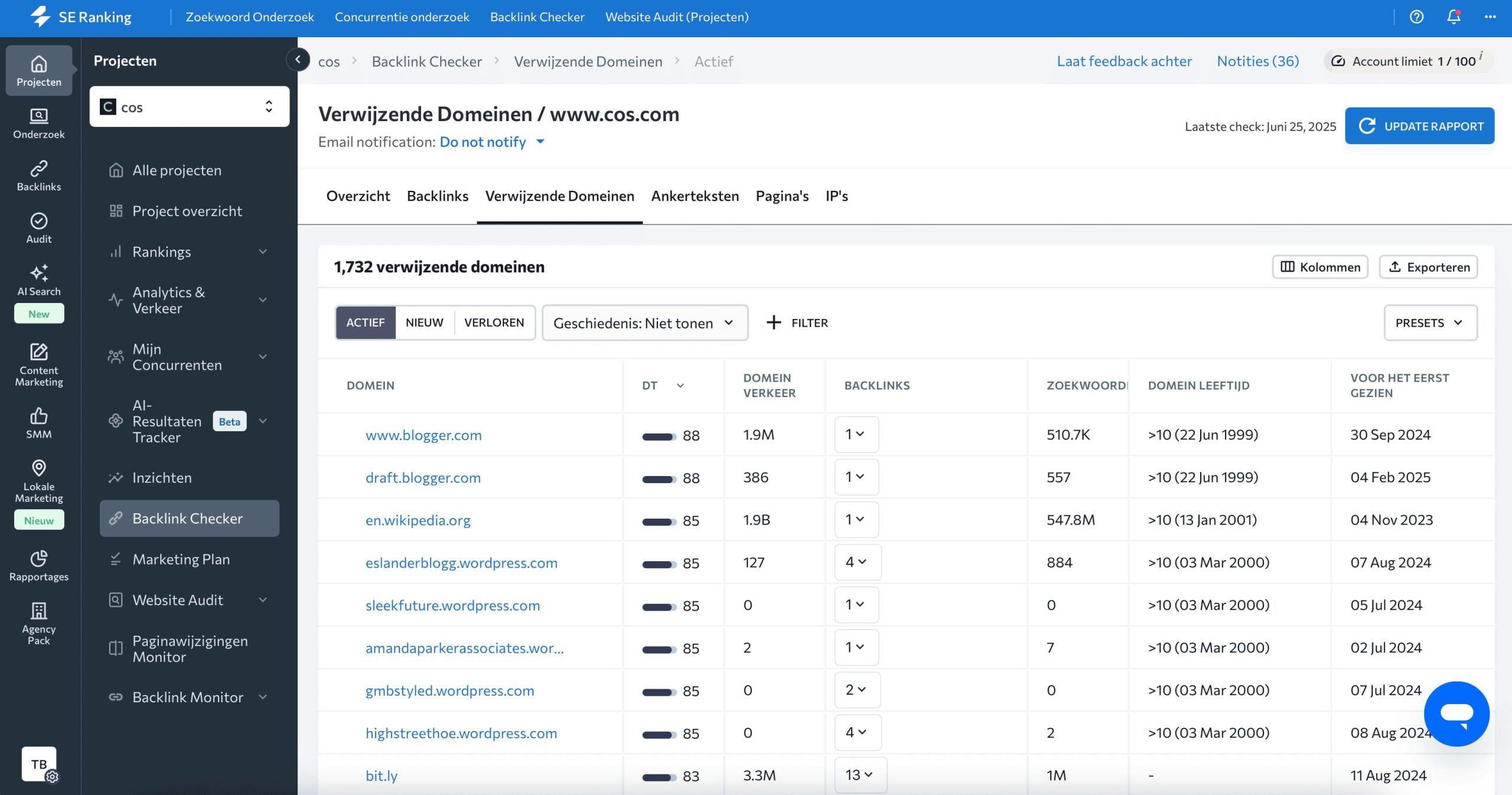Open the three-dots more menu
Screen dimensions: 1512x795
[x=1490, y=17]
